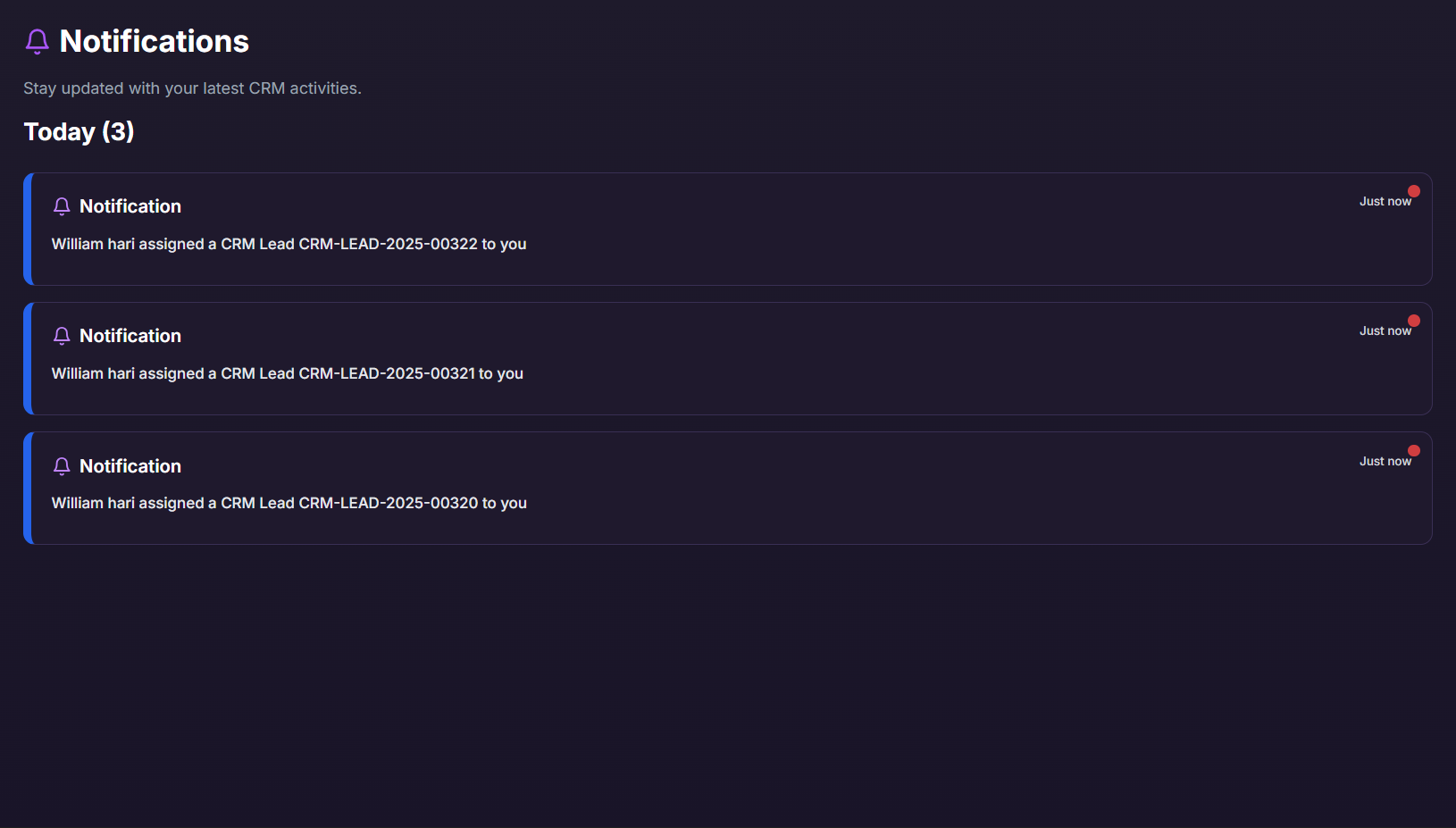Click the red unread dot on the 00320 notification
The image size is (1456, 828).
pyautogui.click(x=1414, y=451)
